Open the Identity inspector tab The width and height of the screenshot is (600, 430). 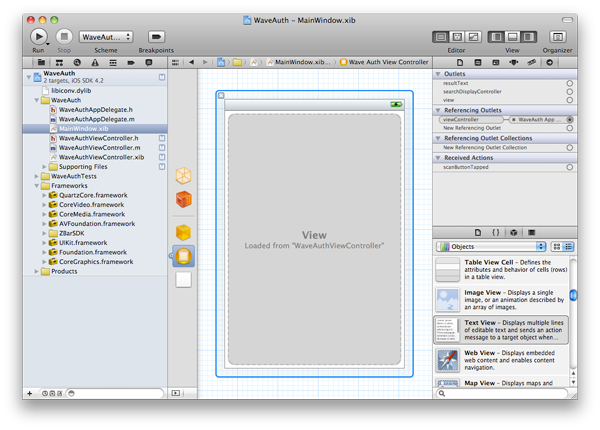click(x=496, y=62)
